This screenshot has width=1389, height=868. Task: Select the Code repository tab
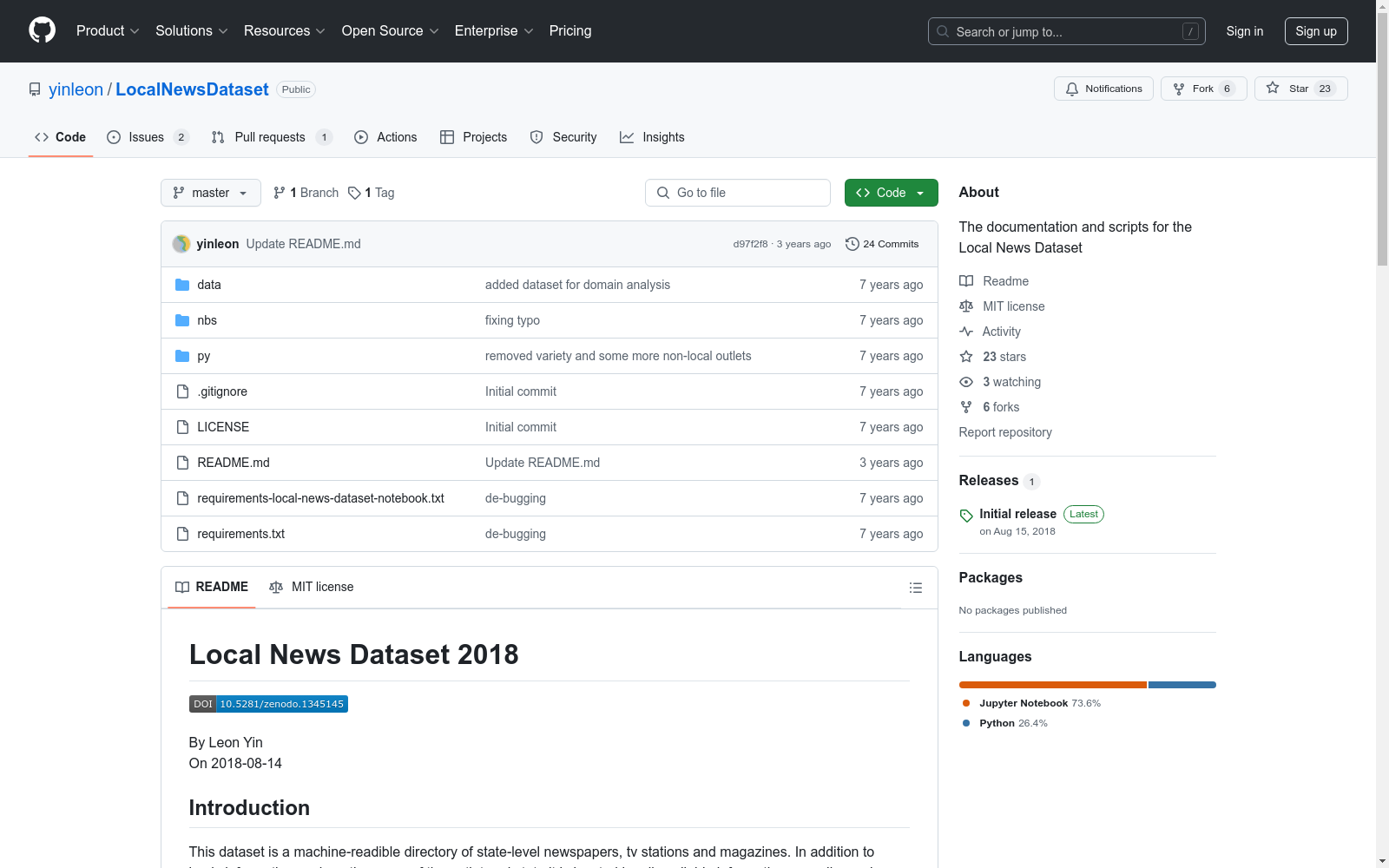[61, 137]
